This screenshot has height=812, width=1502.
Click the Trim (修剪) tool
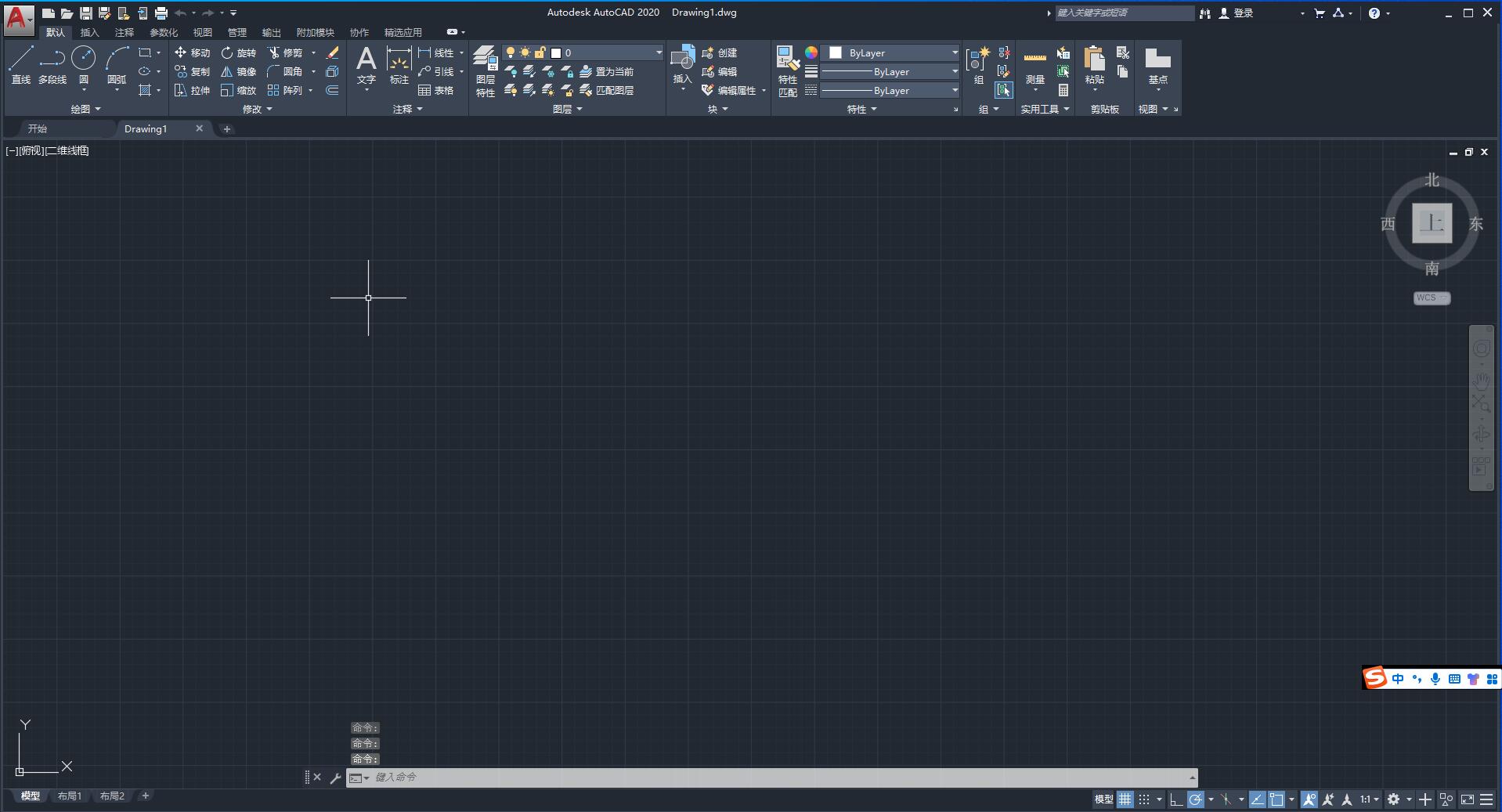tap(285, 52)
